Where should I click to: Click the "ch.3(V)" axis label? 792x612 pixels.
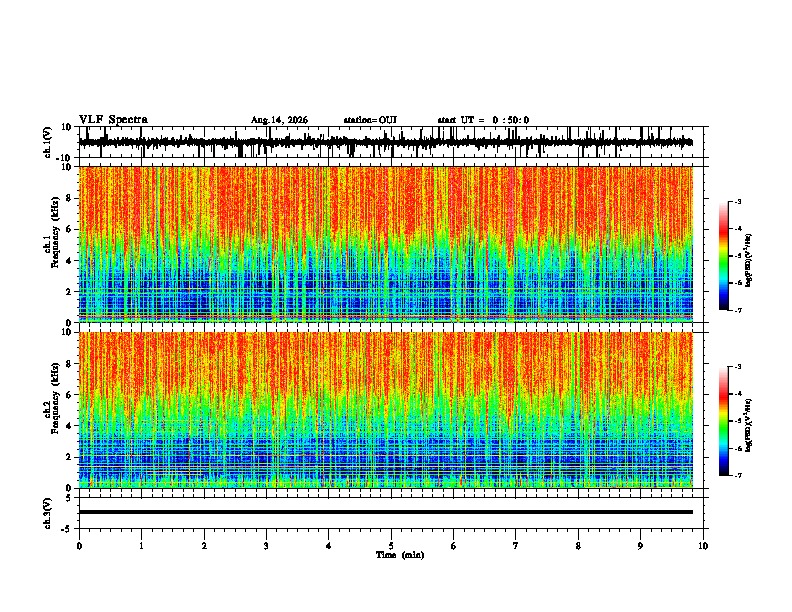pos(48,514)
